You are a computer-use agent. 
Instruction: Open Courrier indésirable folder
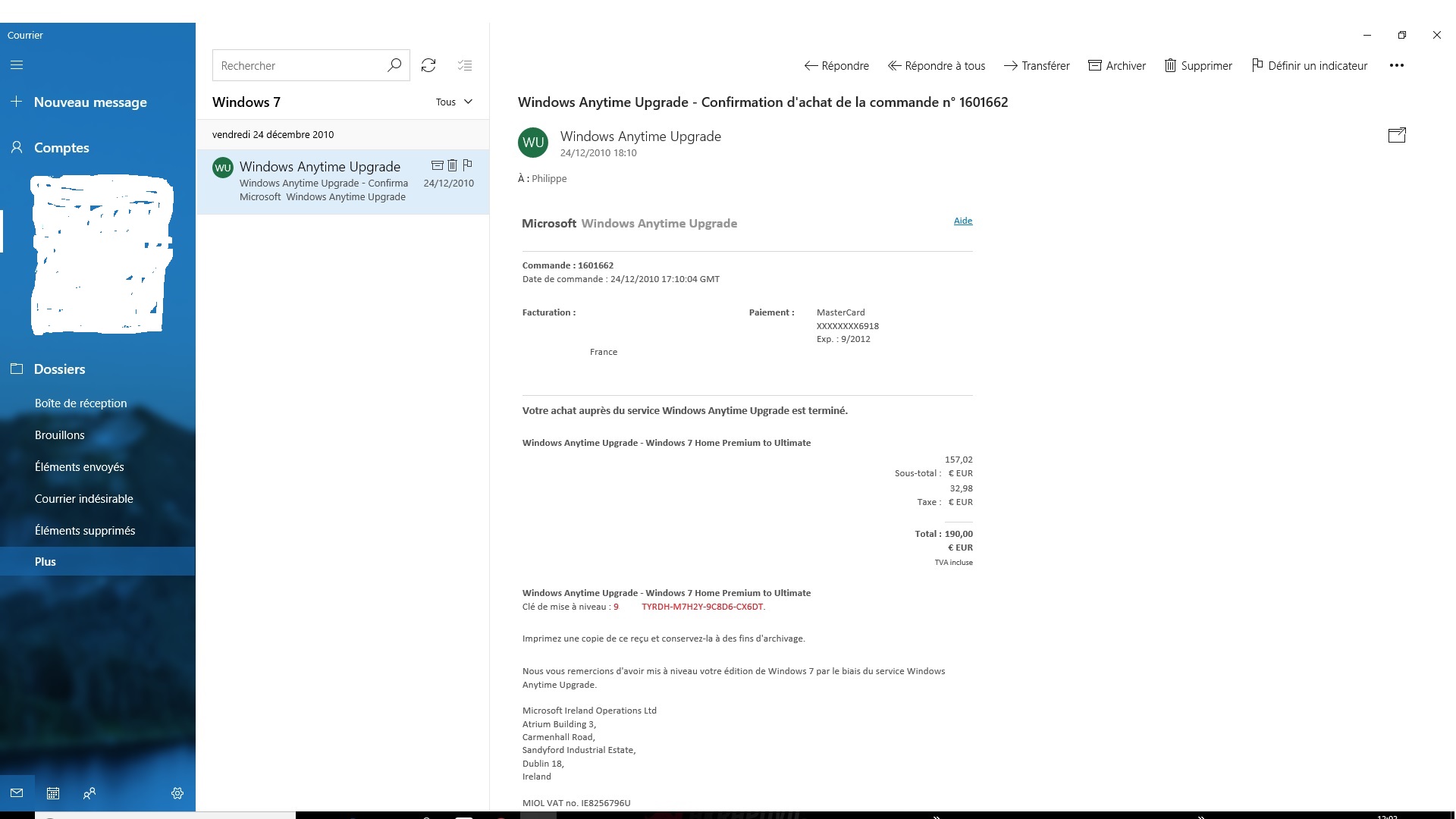pyautogui.click(x=83, y=499)
